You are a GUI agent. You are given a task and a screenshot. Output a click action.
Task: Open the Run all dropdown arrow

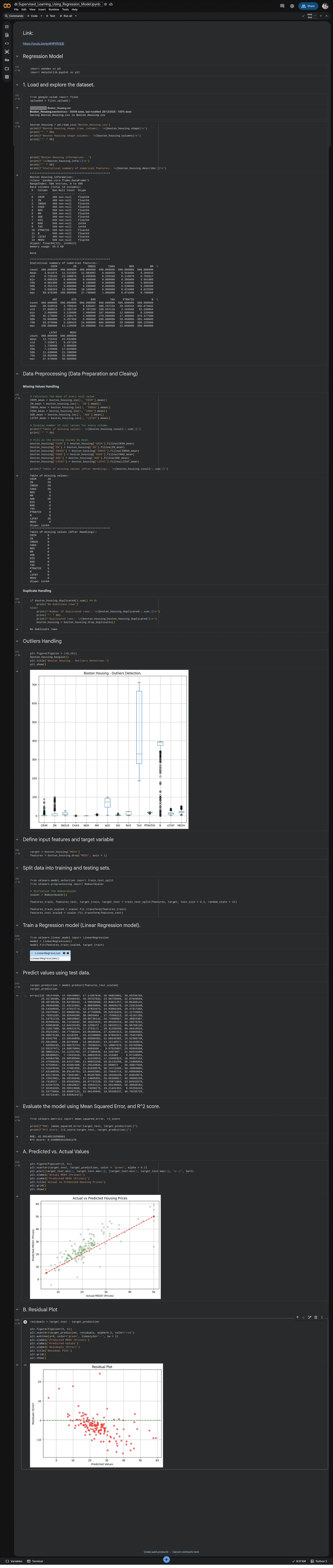point(75,16)
